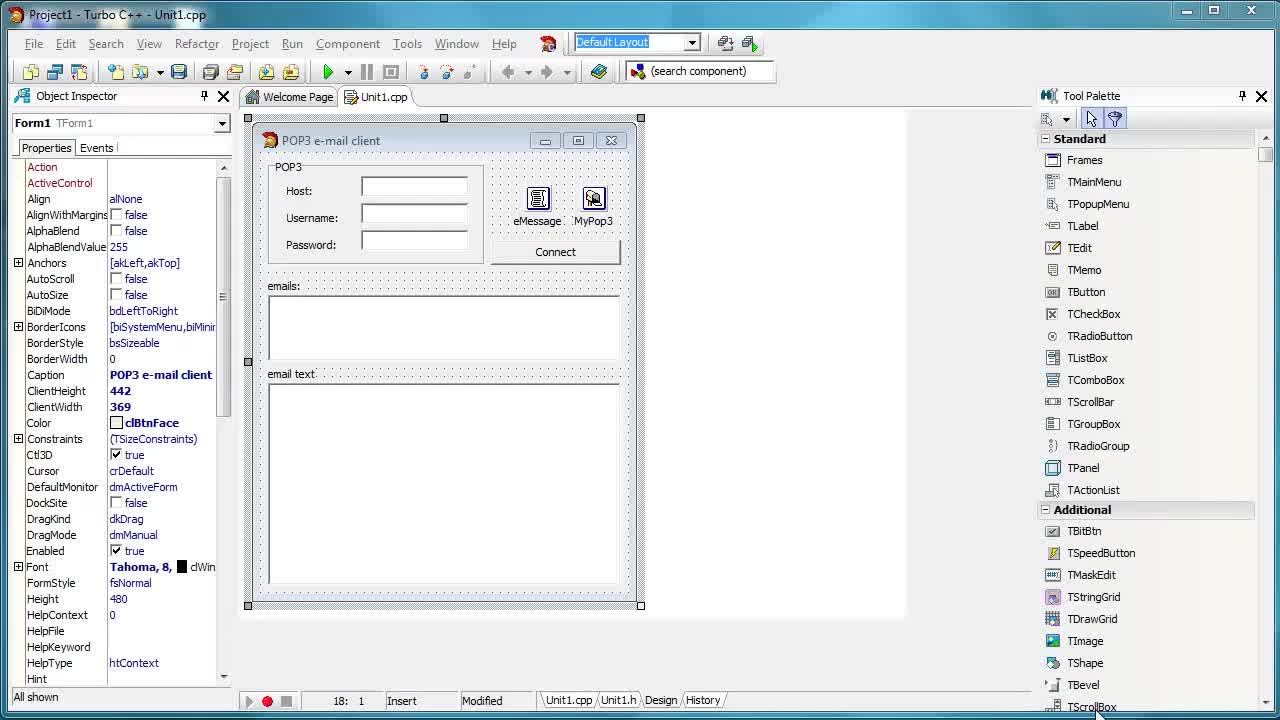Click the Connect button on the form
The width and height of the screenshot is (1280, 720).
point(556,252)
